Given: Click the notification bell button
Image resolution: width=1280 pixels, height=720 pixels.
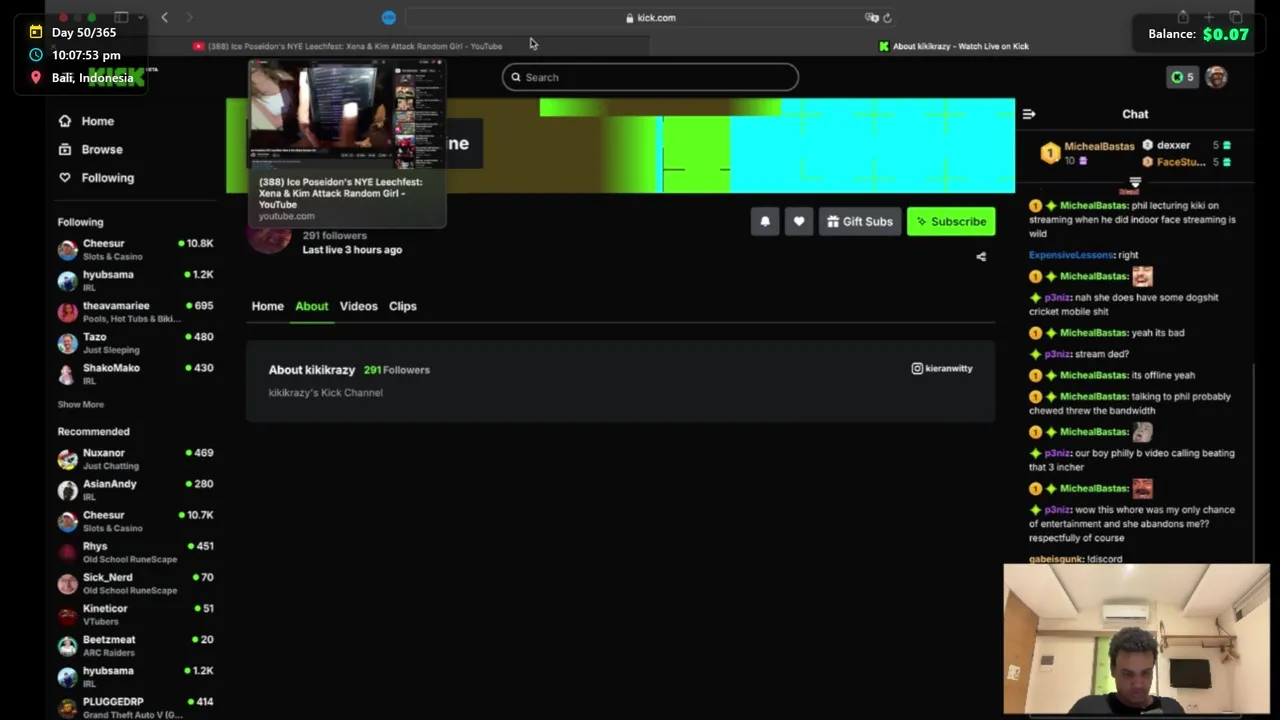Looking at the screenshot, I should 765,221.
